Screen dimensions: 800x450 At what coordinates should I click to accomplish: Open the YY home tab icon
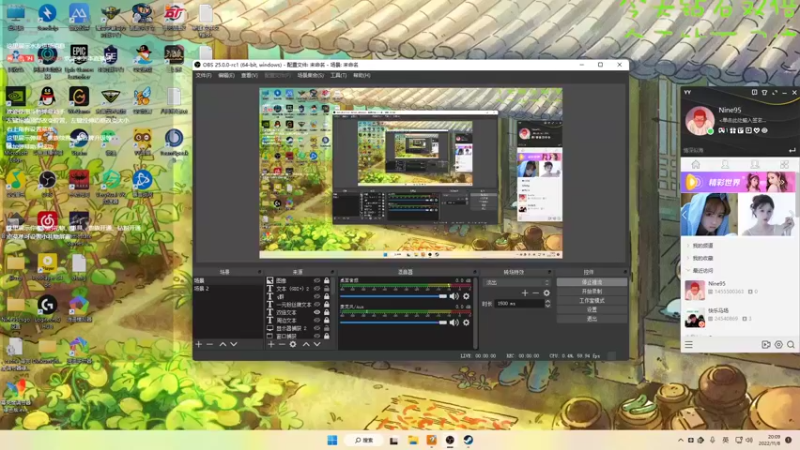[x=695, y=164]
